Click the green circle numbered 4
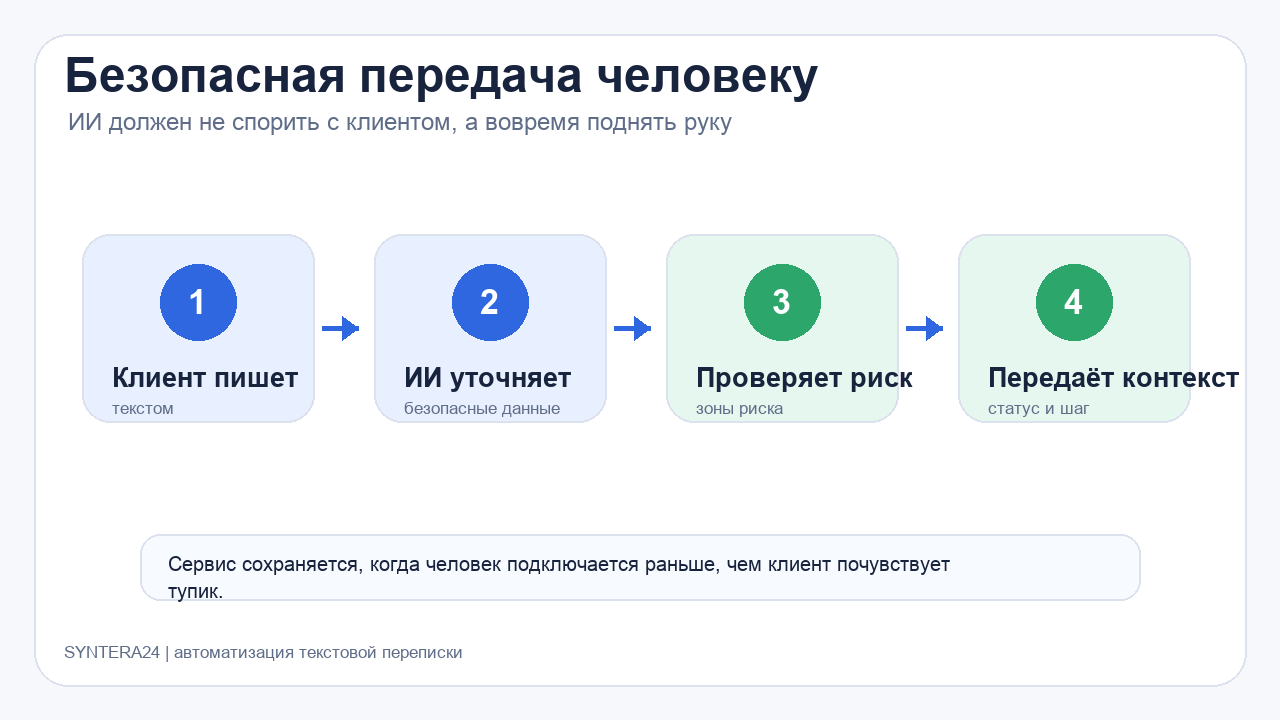The image size is (1280, 720). point(1074,302)
